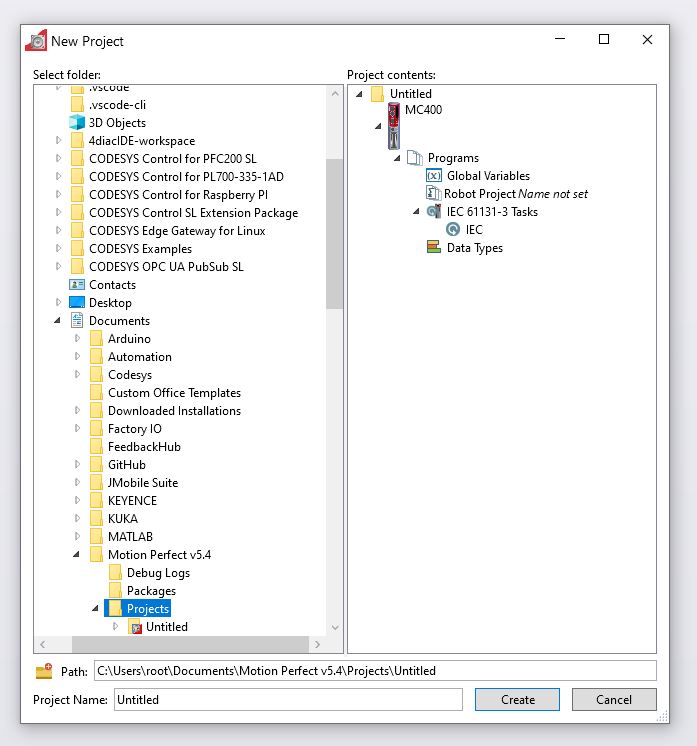Collapse the Documents tree node

pyautogui.click(x=58, y=320)
